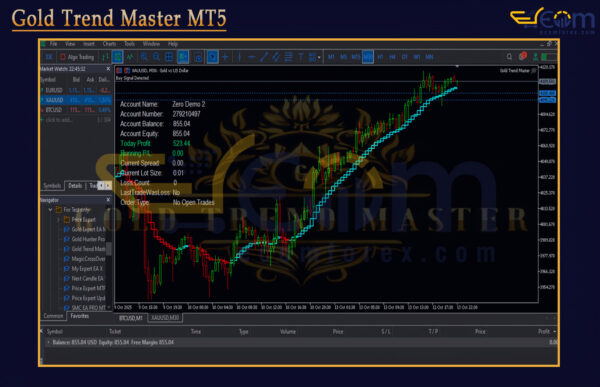
Task: Select the M30 timeframe button
Action: (x=368, y=57)
